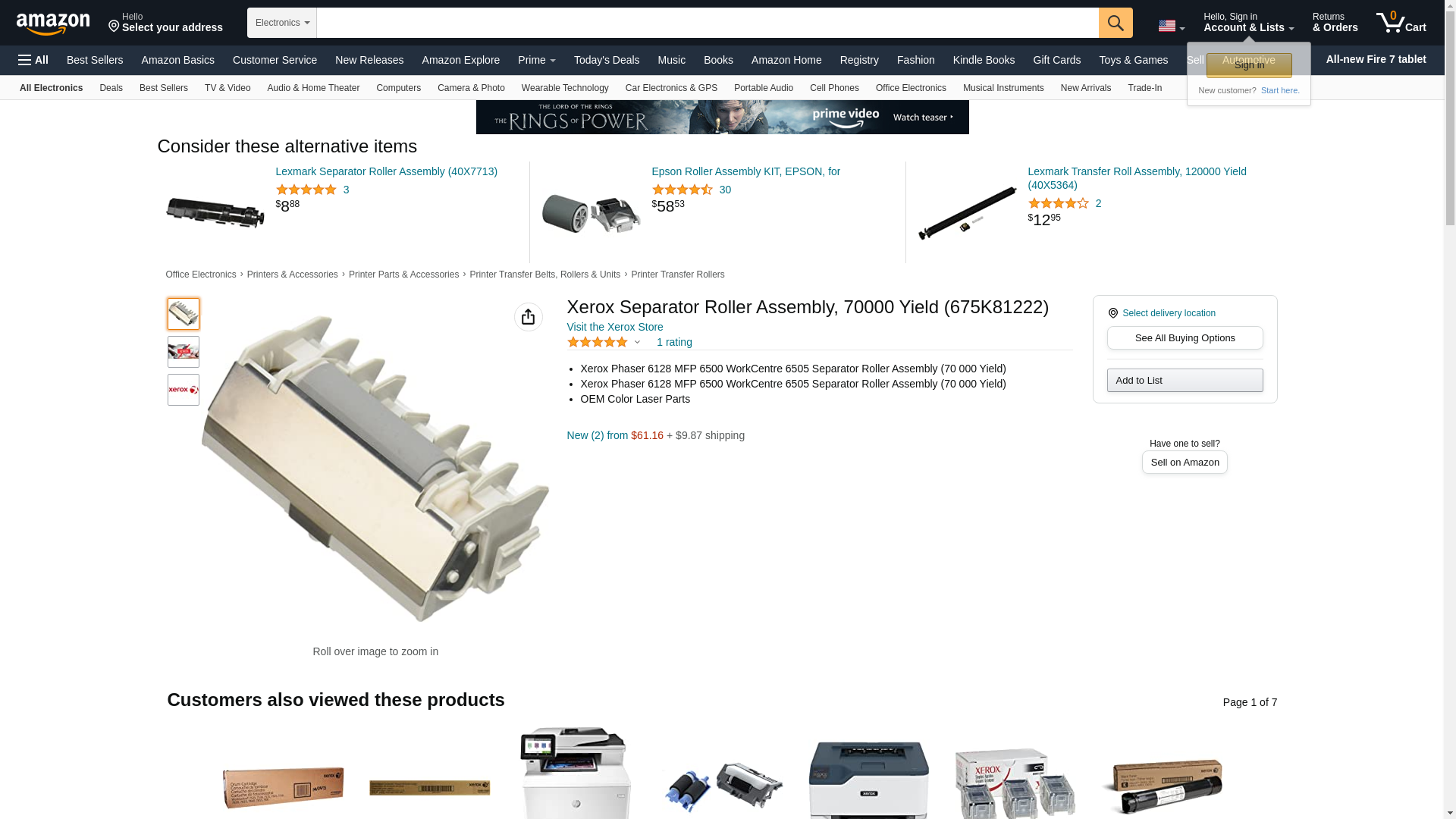Screen dimensions: 1456x819
Task: Click the Sell on Amazon button
Action: [x=1185, y=463]
